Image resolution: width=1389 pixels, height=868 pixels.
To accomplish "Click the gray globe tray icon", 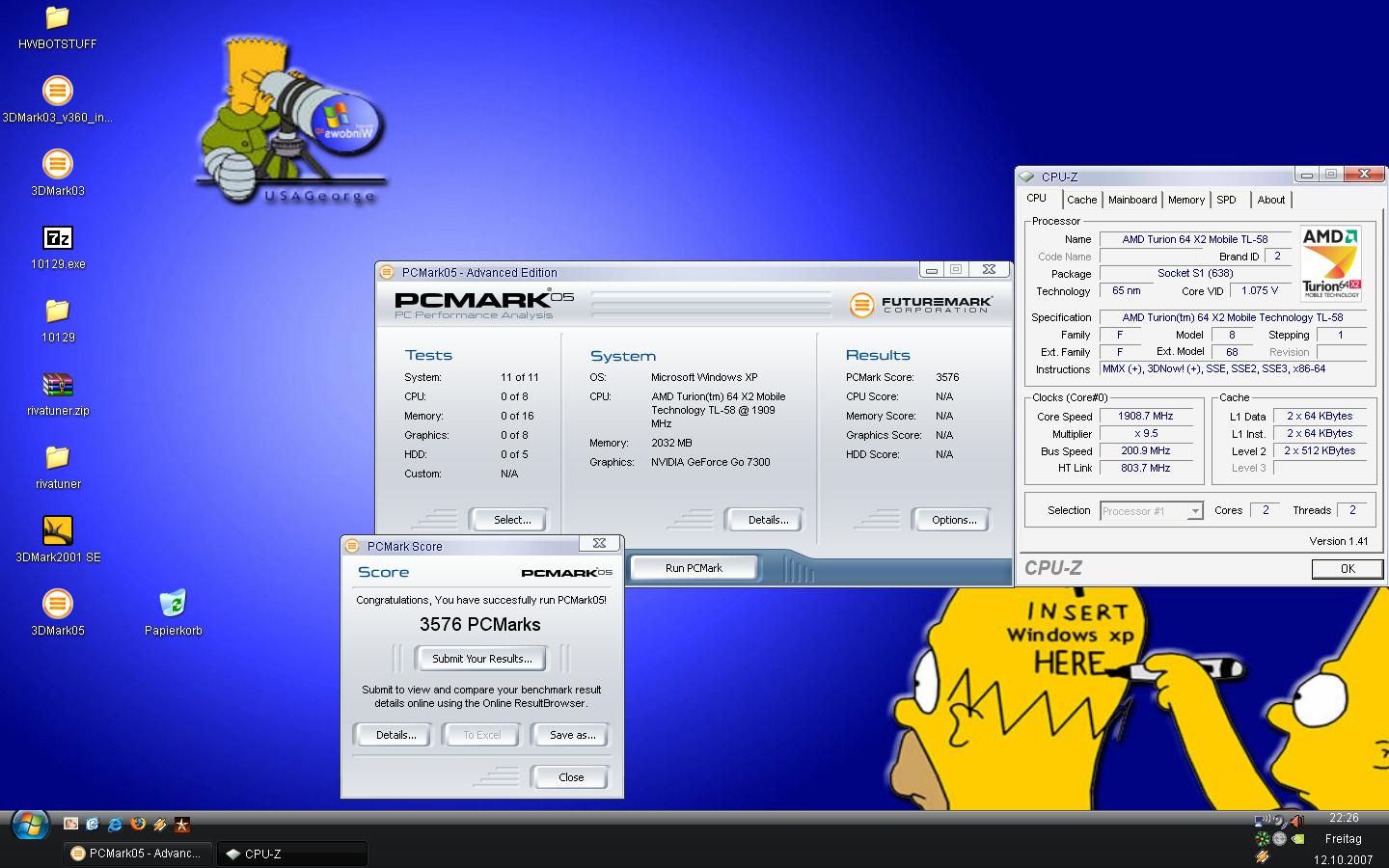I will [1279, 838].
